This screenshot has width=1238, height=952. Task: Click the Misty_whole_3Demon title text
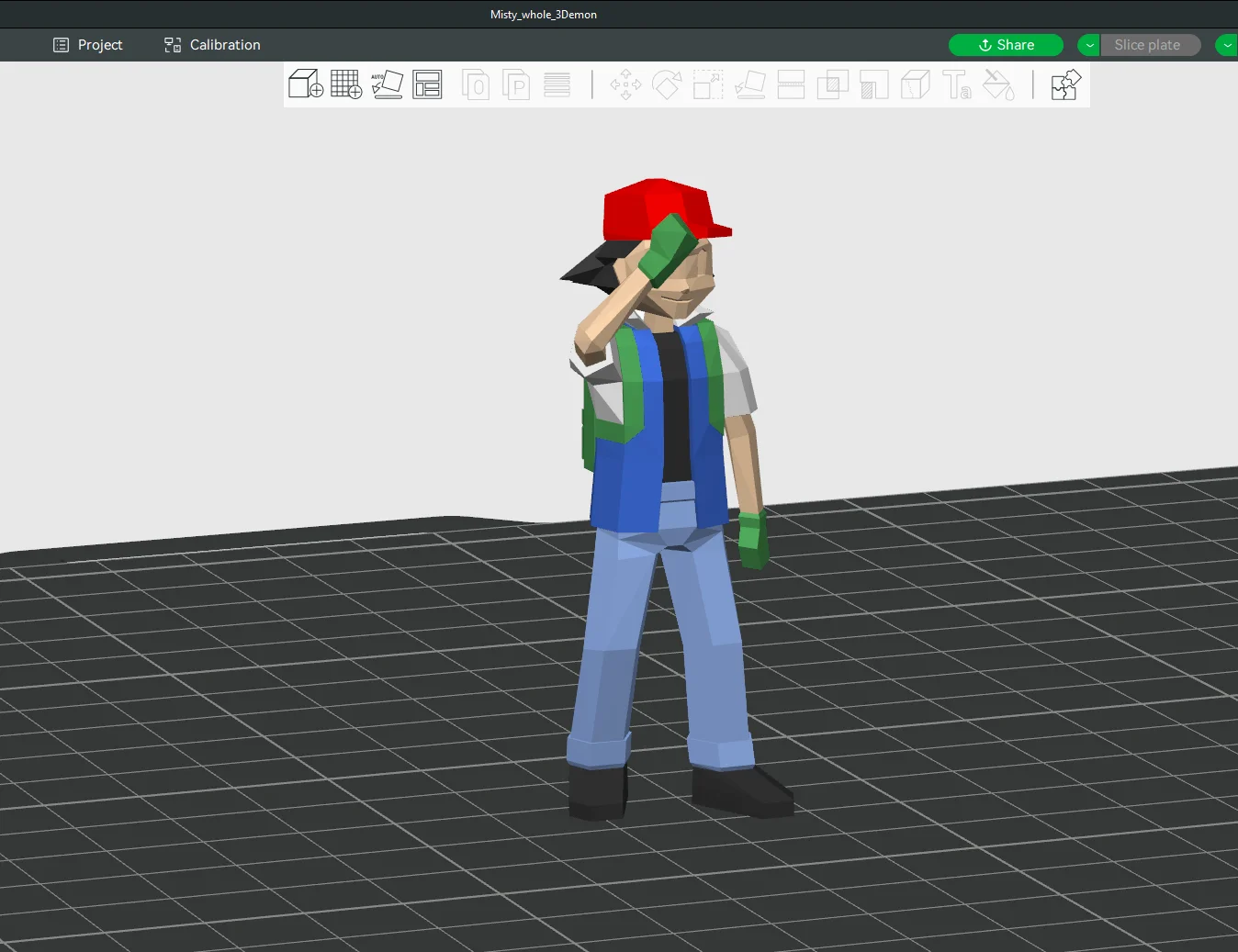544,15
